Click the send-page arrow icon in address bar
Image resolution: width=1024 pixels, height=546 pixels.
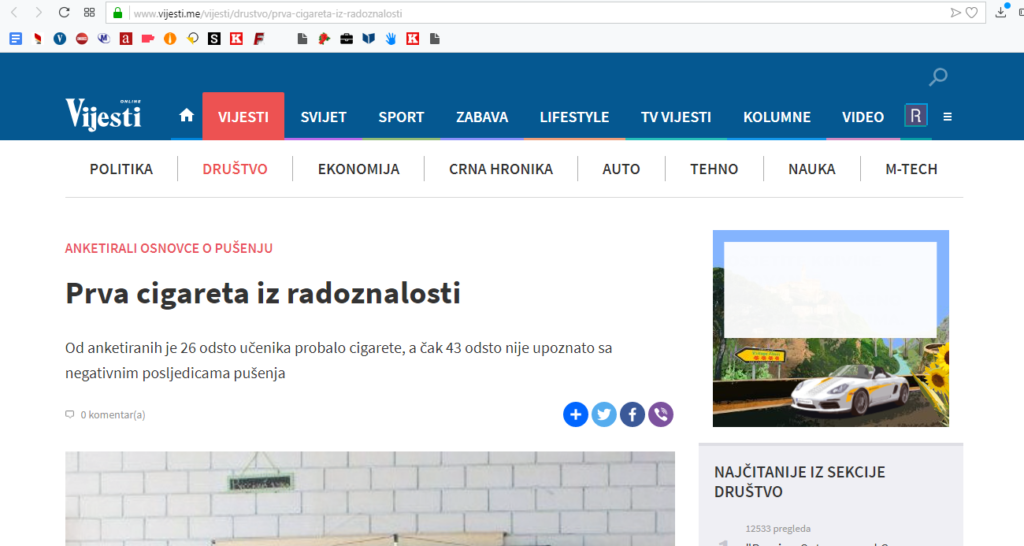pyautogui.click(x=955, y=12)
